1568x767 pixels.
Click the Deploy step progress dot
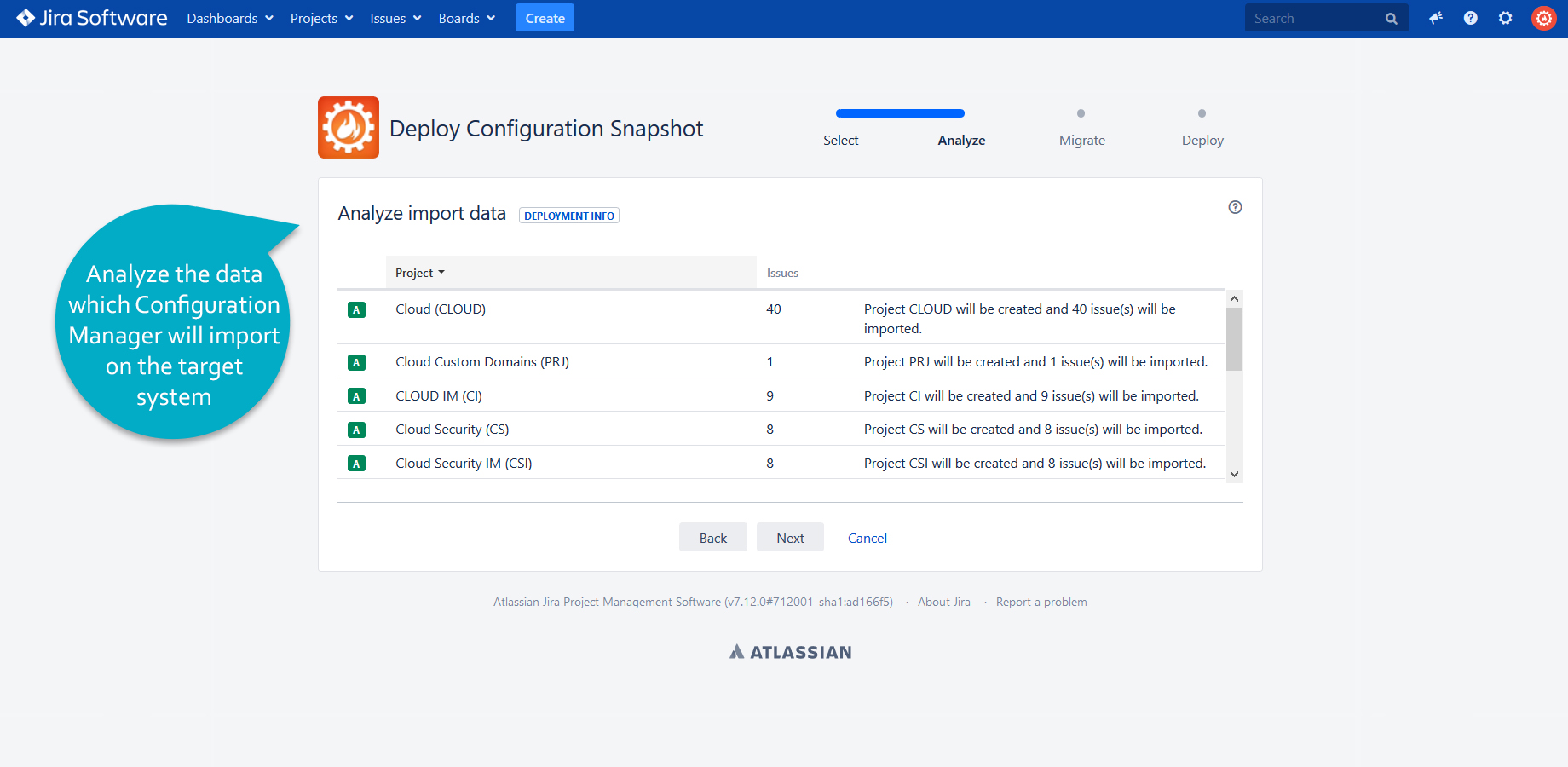click(x=1202, y=113)
